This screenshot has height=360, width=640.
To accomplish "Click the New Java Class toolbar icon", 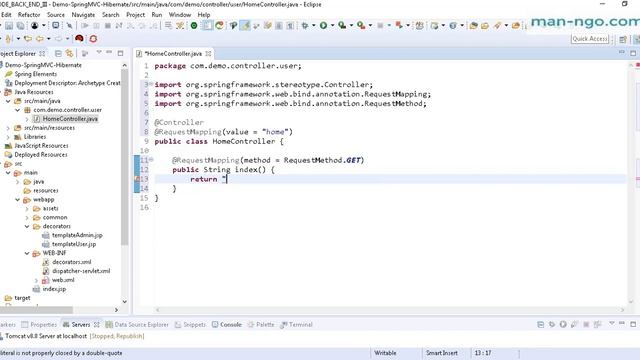I will pos(453,26).
